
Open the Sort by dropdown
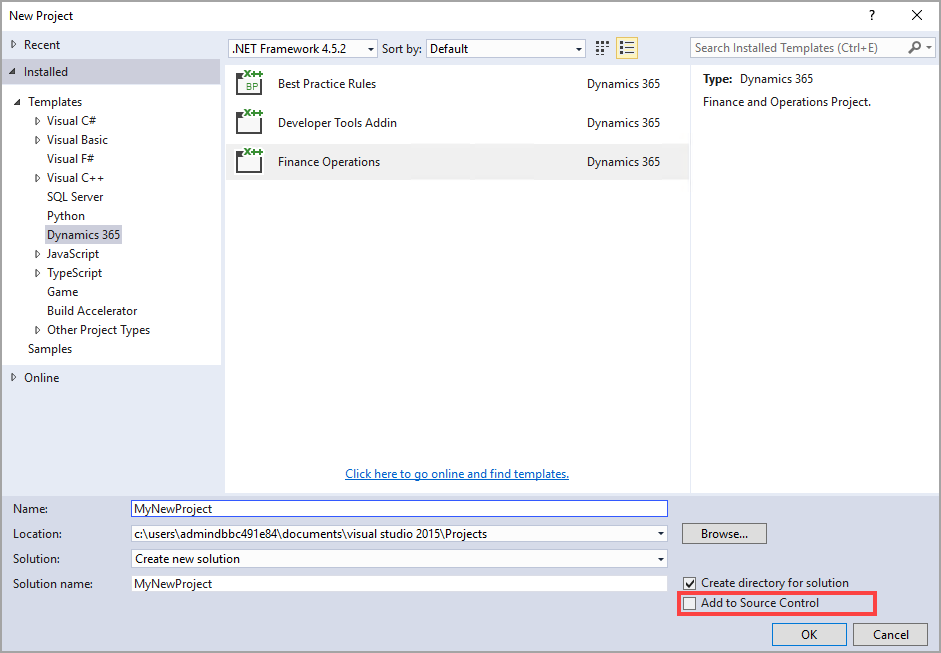pyautogui.click(x=506, y=49)
